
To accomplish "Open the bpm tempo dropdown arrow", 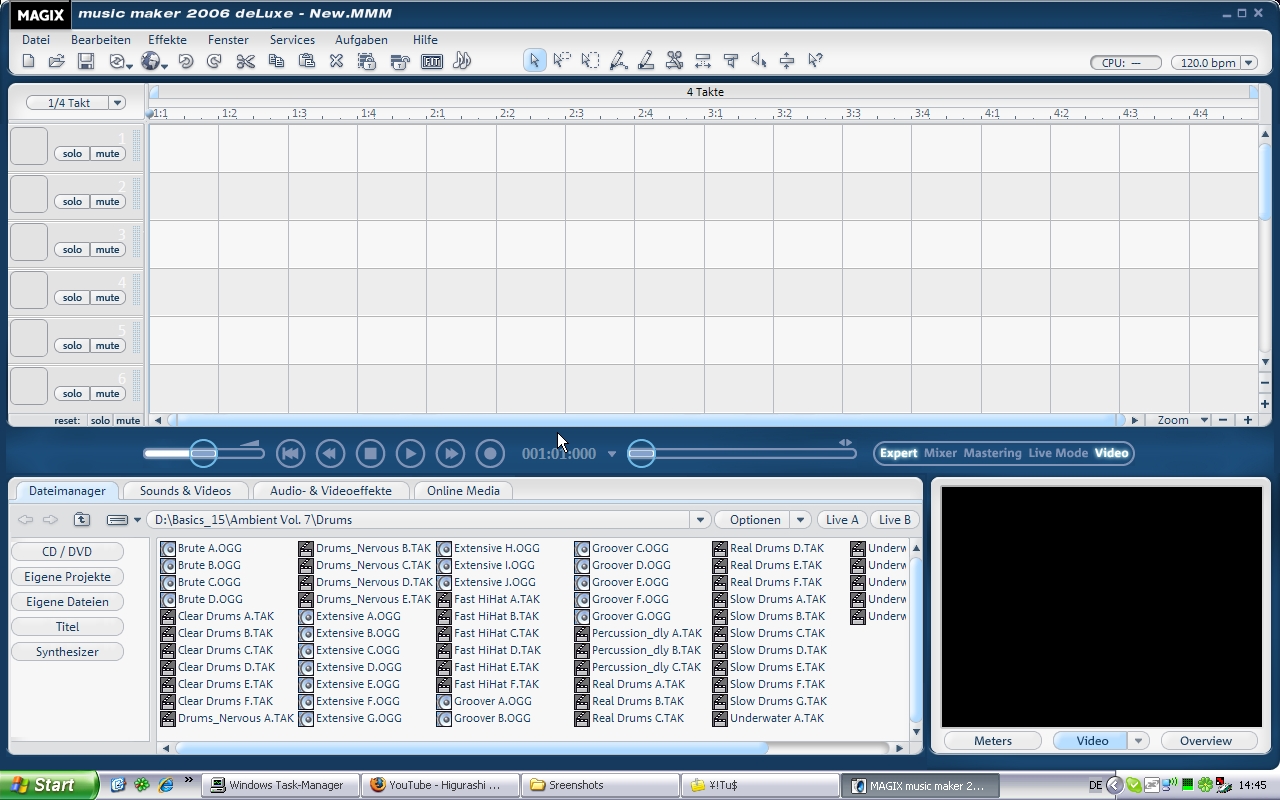I will coord(1248,63).
